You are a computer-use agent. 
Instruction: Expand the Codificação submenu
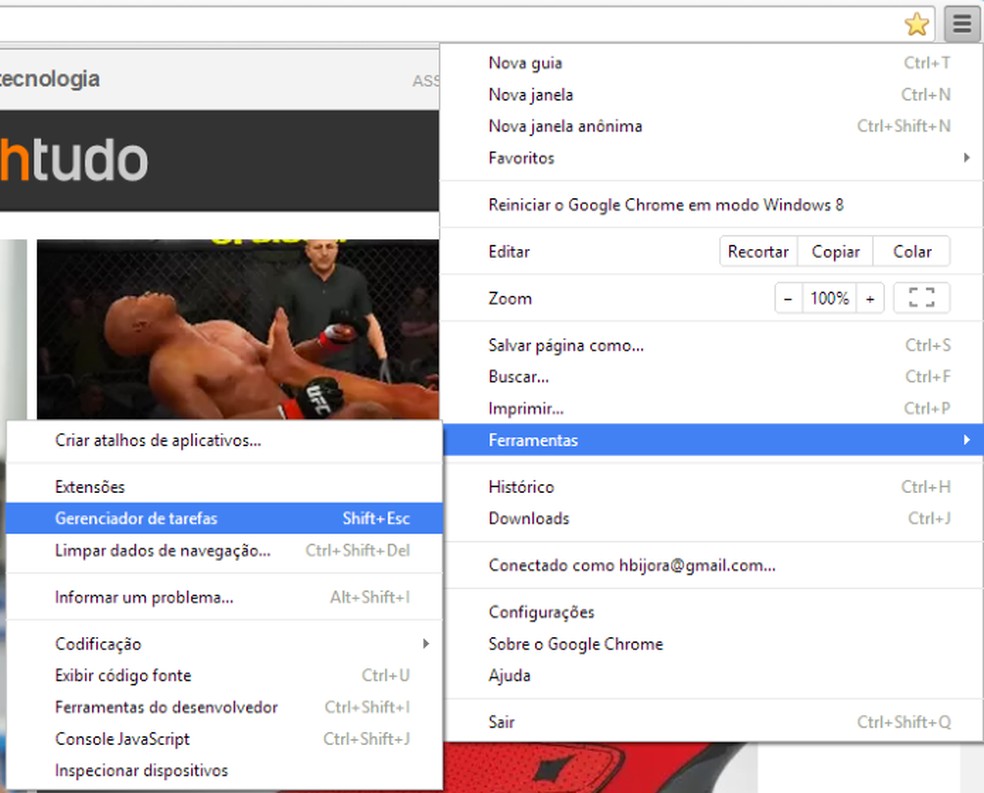[426, 643]
